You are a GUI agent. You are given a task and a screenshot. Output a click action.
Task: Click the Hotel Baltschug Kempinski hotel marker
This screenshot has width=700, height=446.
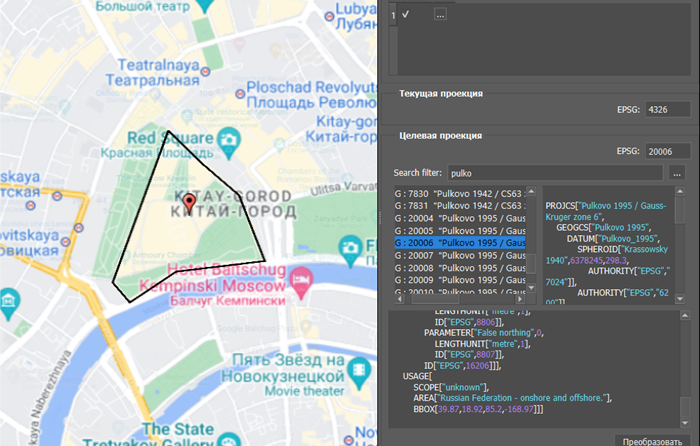[x=301, y=283]
